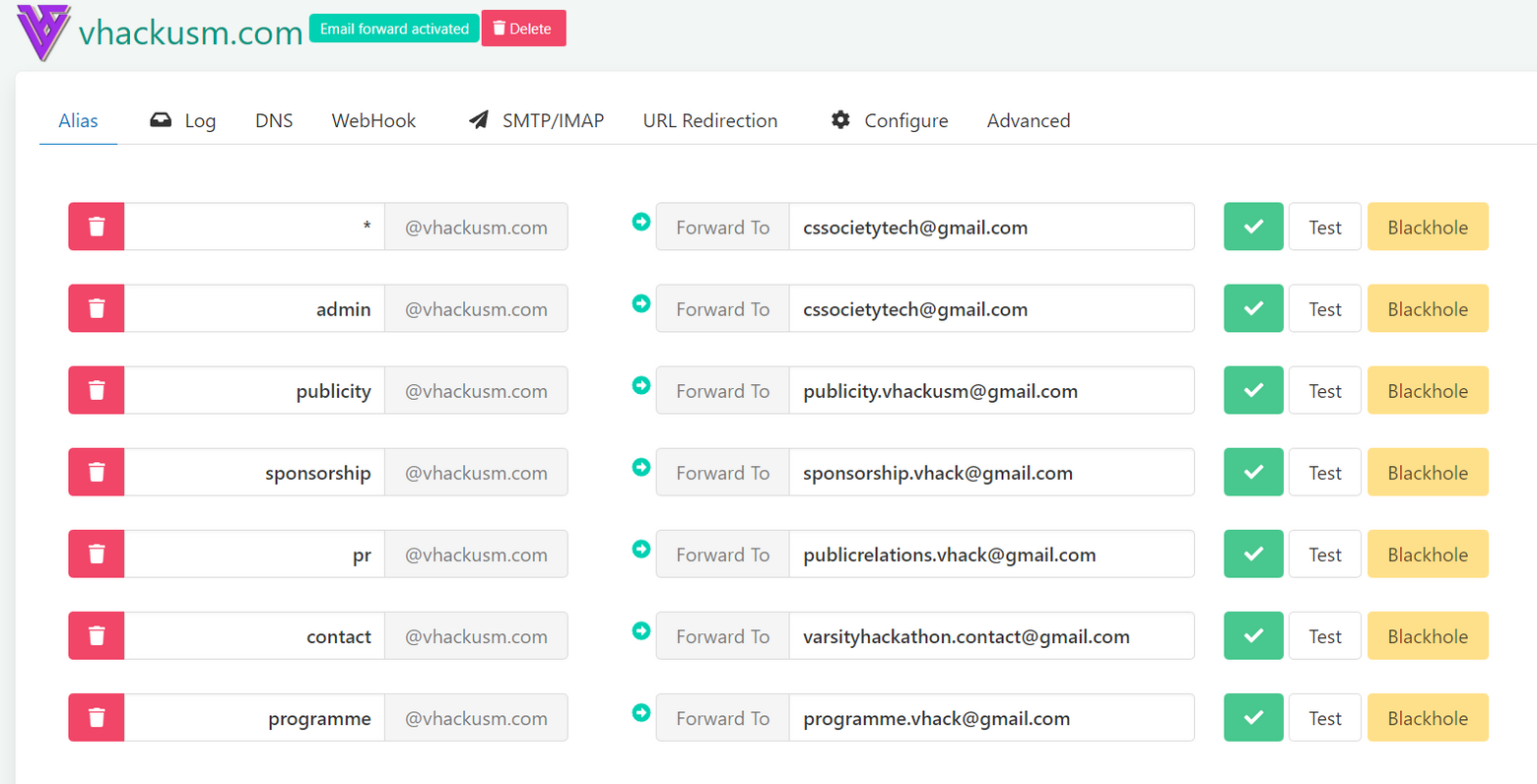This screenshot has width=1537, height=784.
Task: Open the Configure tab
Action: (x=890, y=121)
